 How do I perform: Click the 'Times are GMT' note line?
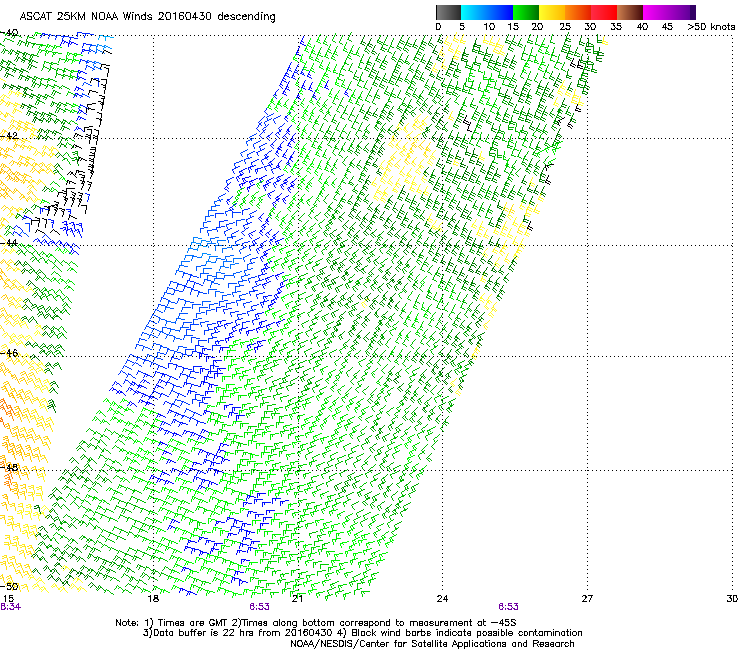(316, 623)
